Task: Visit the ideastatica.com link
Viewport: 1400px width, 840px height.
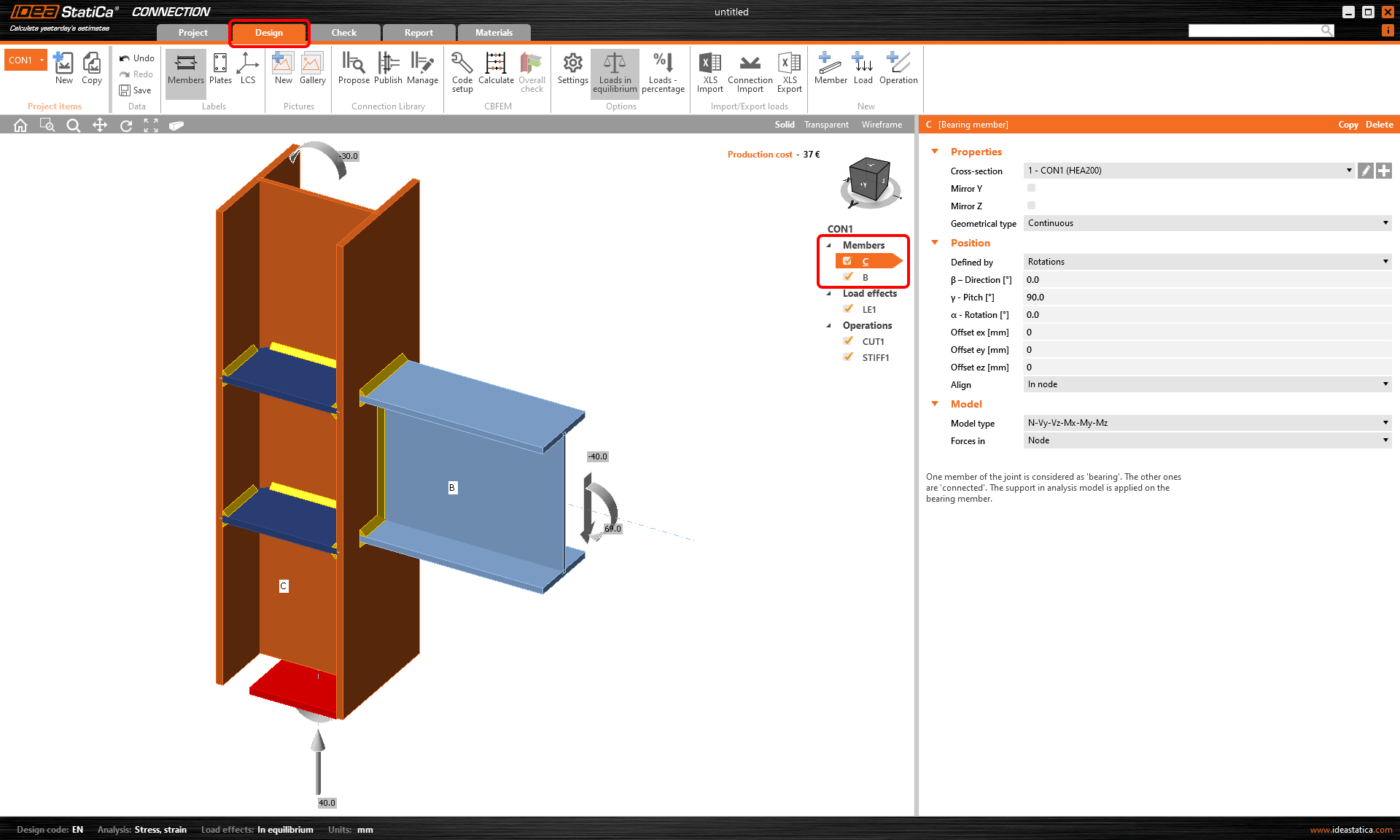Action: tap(1350, 829)
